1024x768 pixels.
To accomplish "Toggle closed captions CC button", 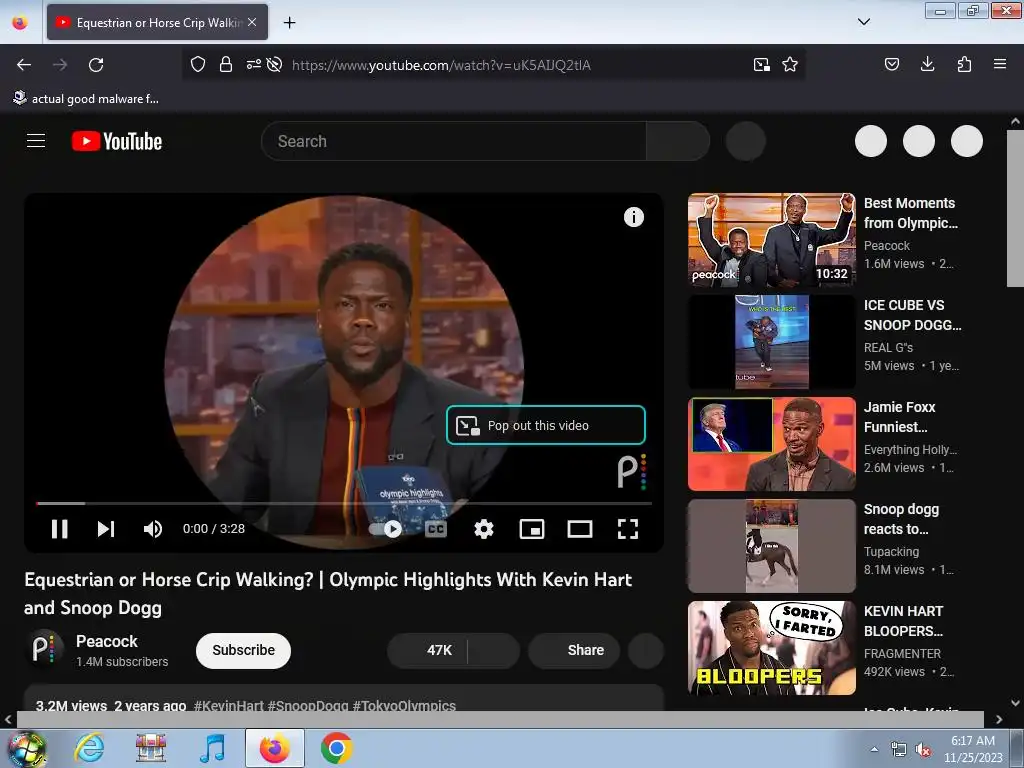I will 436,529.
